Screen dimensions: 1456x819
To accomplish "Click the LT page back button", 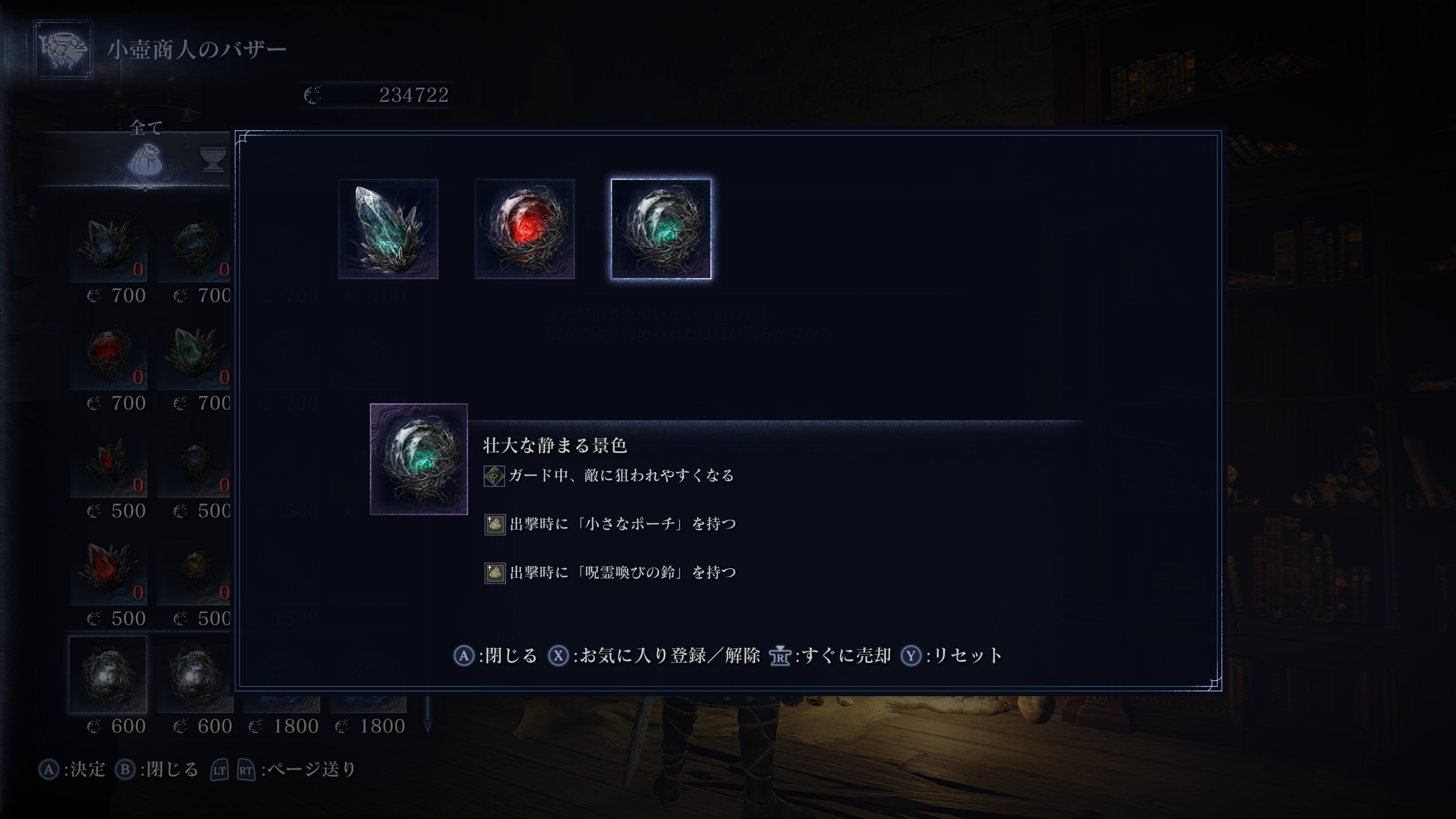I will click(x=220, y=770).
